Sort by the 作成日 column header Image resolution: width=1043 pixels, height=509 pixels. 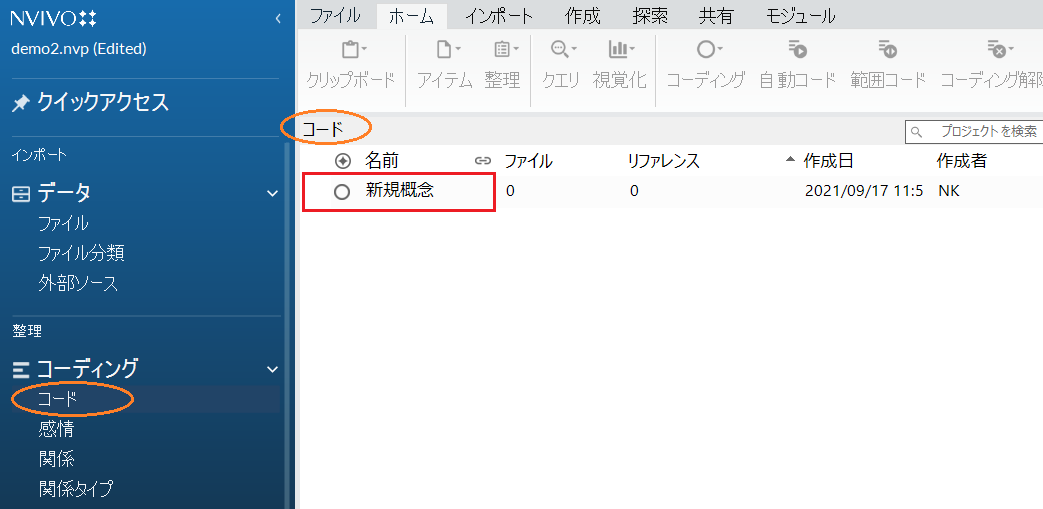(x=828, y=160)
